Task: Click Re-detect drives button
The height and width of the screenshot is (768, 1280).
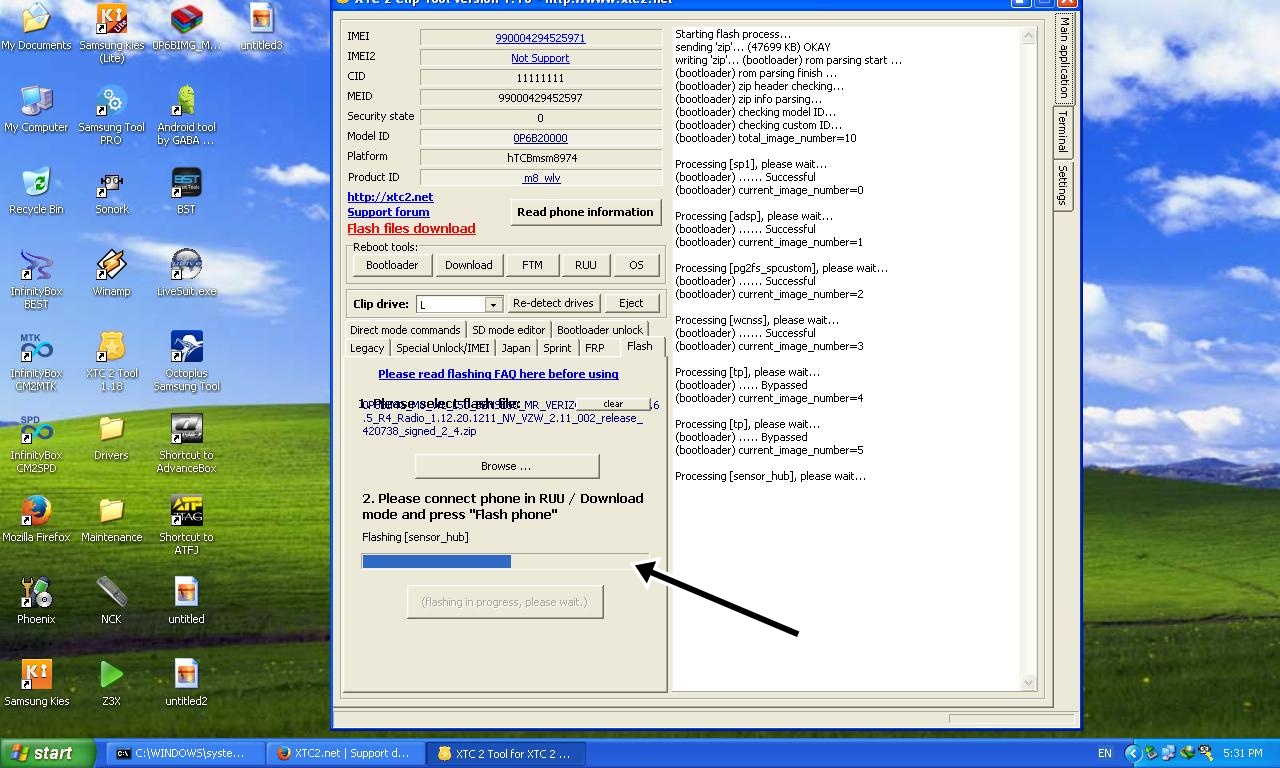Action: click(x=553, y=303)
